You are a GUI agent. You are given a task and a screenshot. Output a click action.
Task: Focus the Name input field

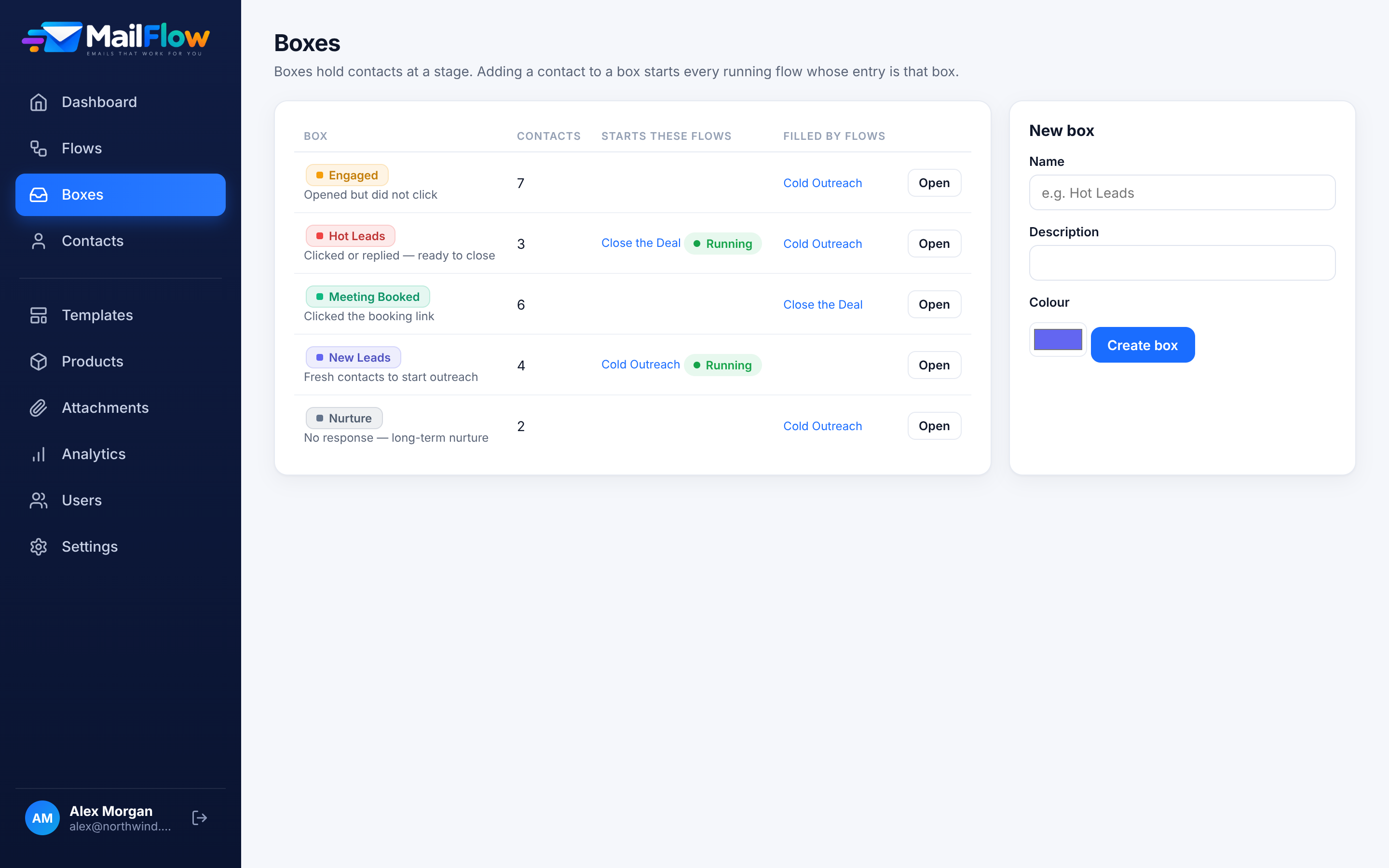coord(1182,193)
